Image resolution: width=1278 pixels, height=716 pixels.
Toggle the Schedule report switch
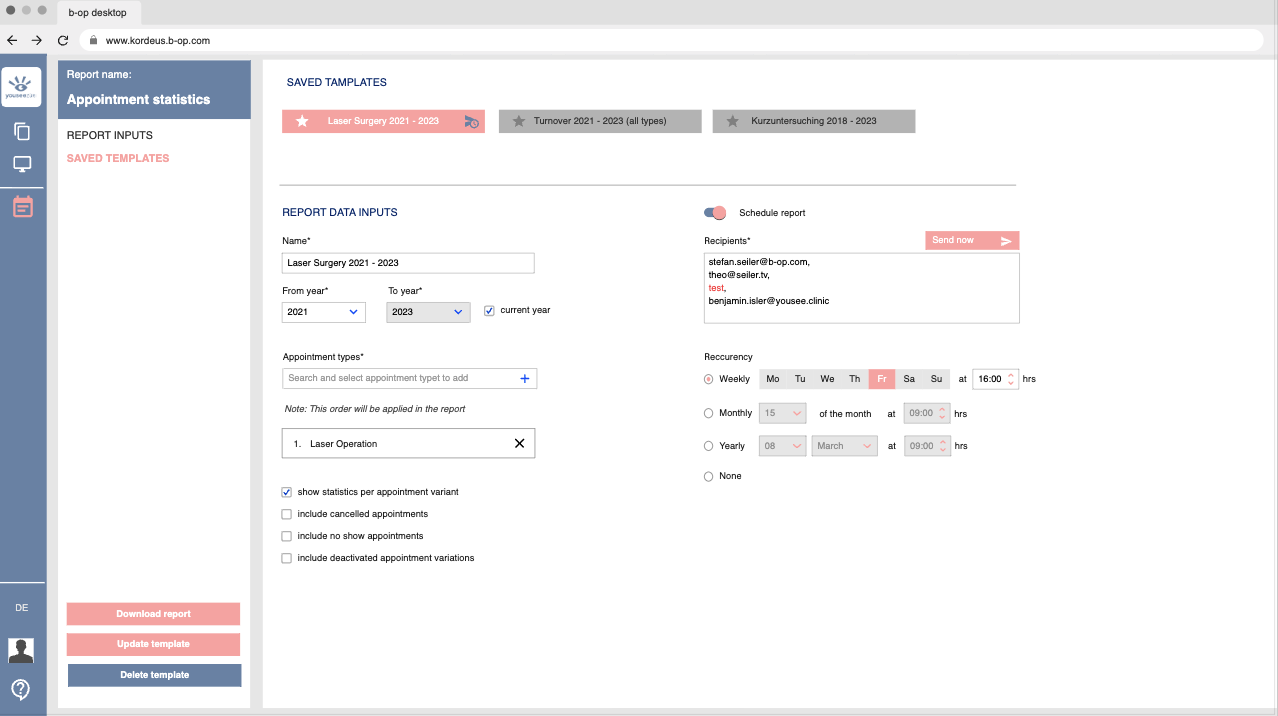pyautogui.click(x=714, y=213)
